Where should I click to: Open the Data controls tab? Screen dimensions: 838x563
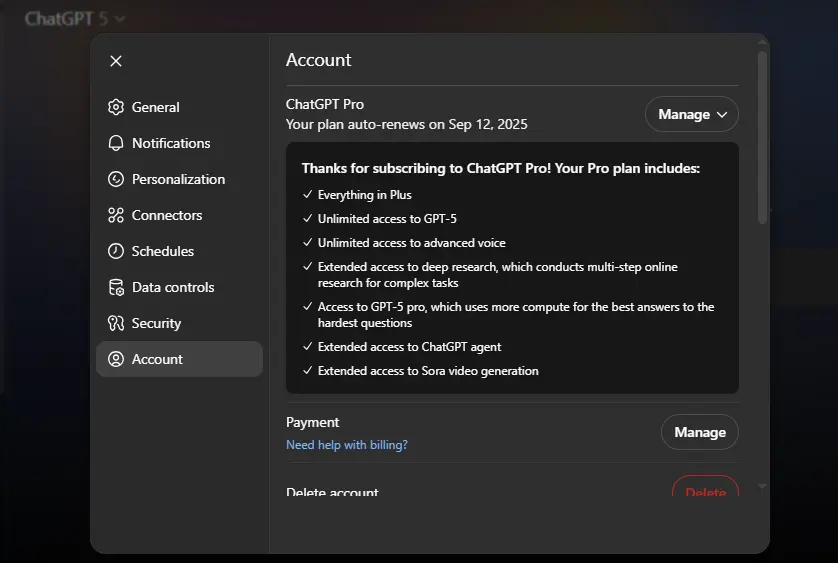click(x=179, y=287)
